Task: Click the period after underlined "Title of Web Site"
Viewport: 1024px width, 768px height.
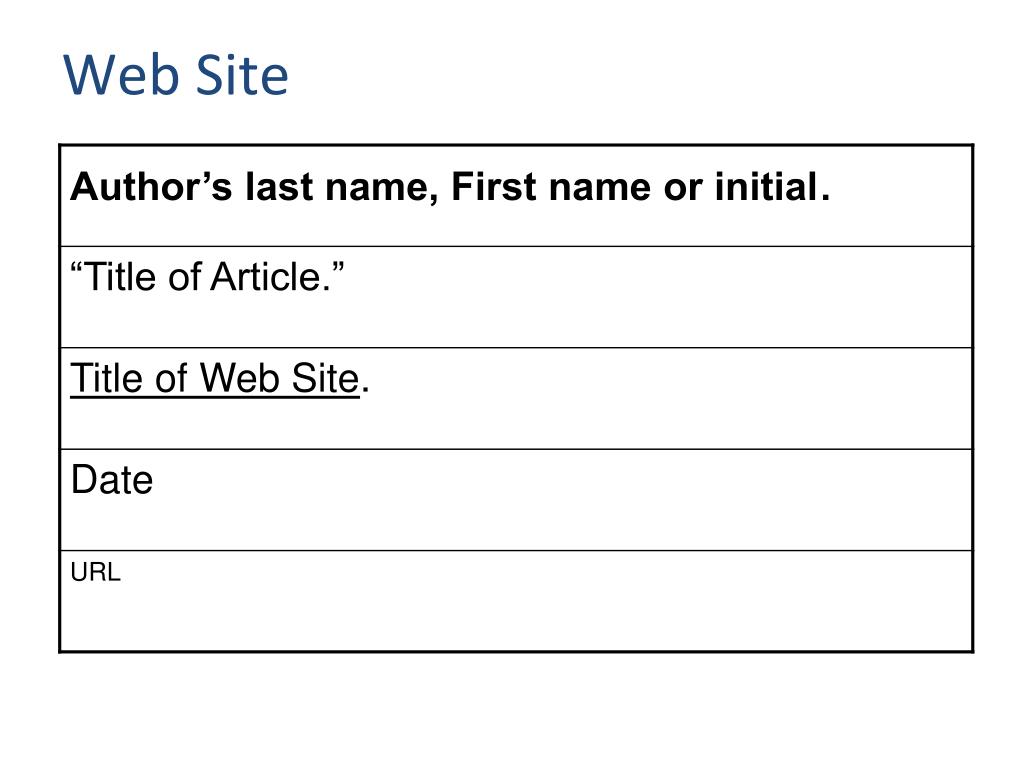Action: (x=365, y=390)
